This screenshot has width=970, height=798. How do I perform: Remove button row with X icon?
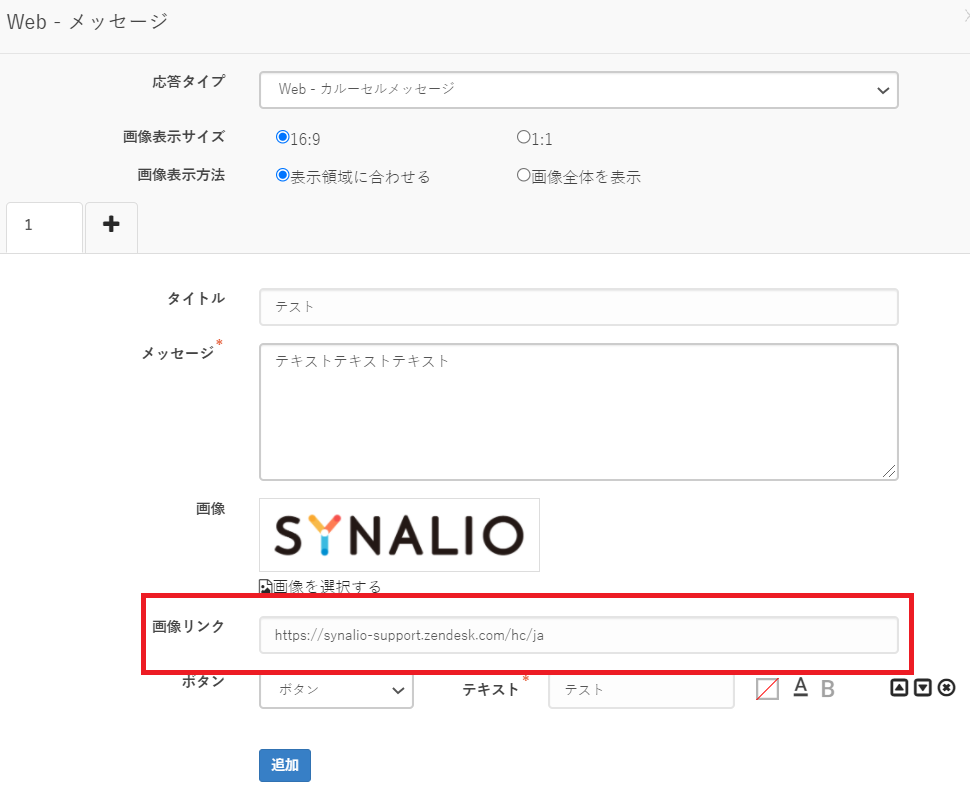pos(946,687)
